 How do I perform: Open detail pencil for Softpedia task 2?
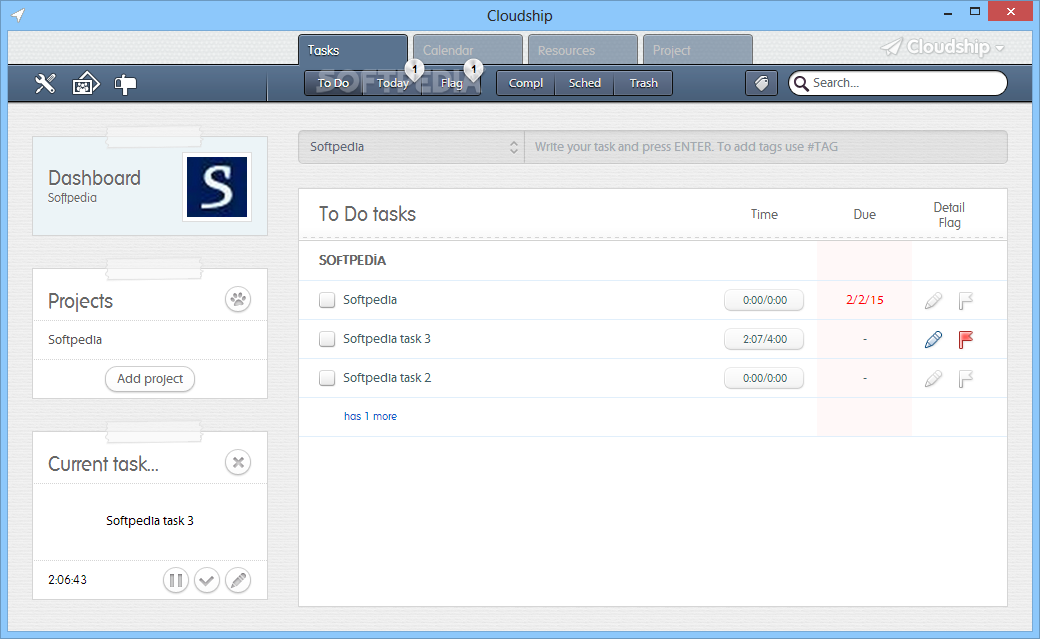933,378
